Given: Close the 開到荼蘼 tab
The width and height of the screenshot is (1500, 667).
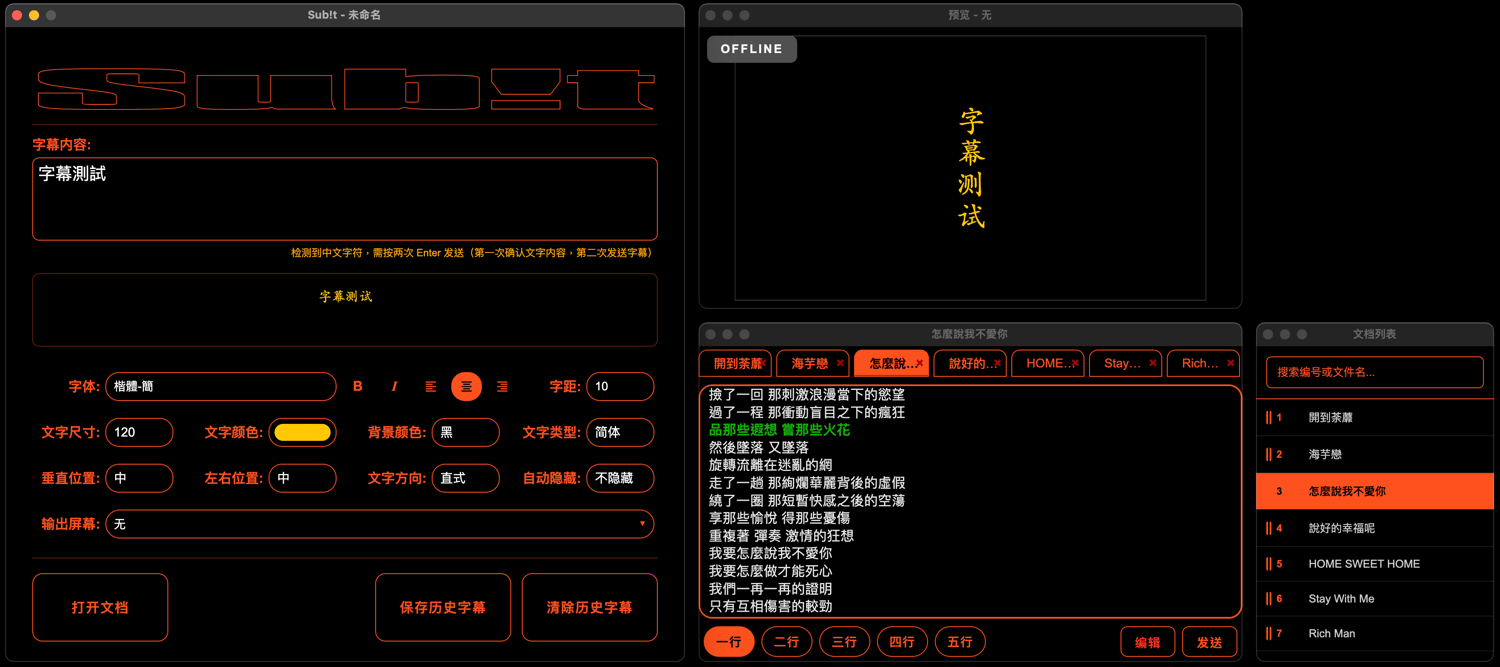Looking at the screenshot, I should 765,364.
